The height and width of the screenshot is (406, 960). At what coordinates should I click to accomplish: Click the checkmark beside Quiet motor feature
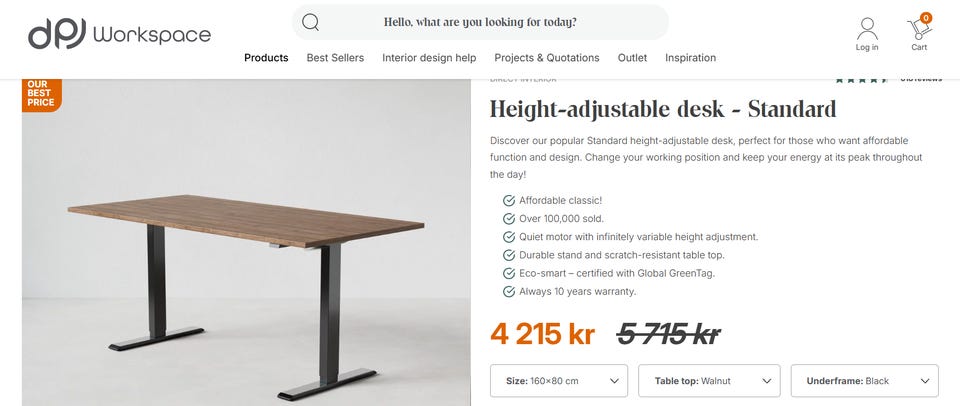pyautogui.click(x=510, y=237)
